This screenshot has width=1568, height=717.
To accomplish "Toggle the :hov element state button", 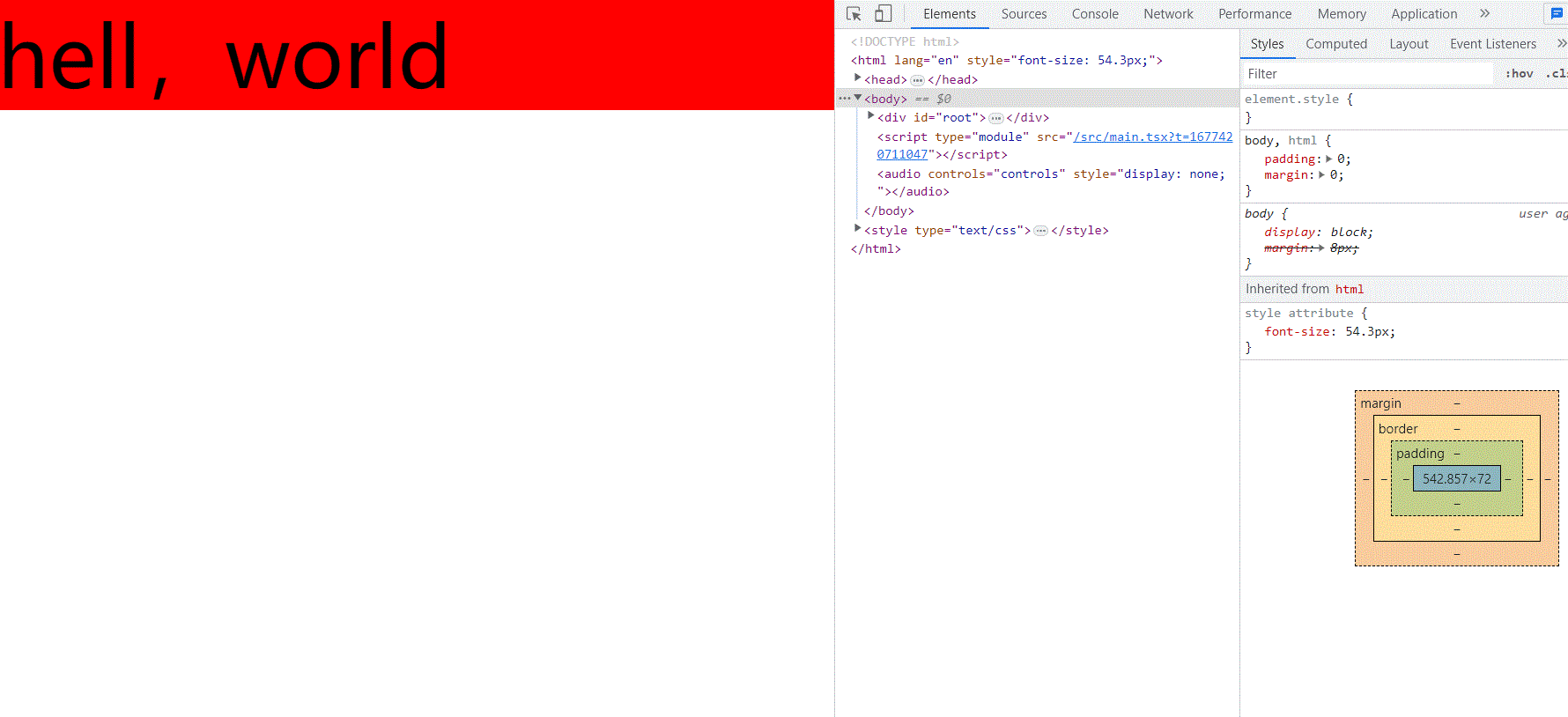I will click(1519, 74).
